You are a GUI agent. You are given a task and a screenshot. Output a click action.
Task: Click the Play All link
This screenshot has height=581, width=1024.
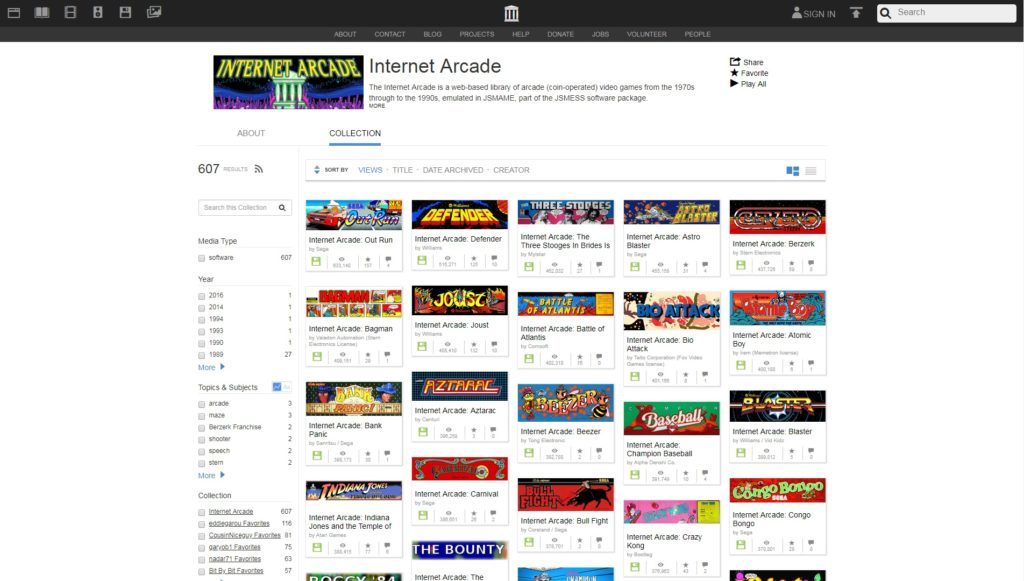(753, 84)
